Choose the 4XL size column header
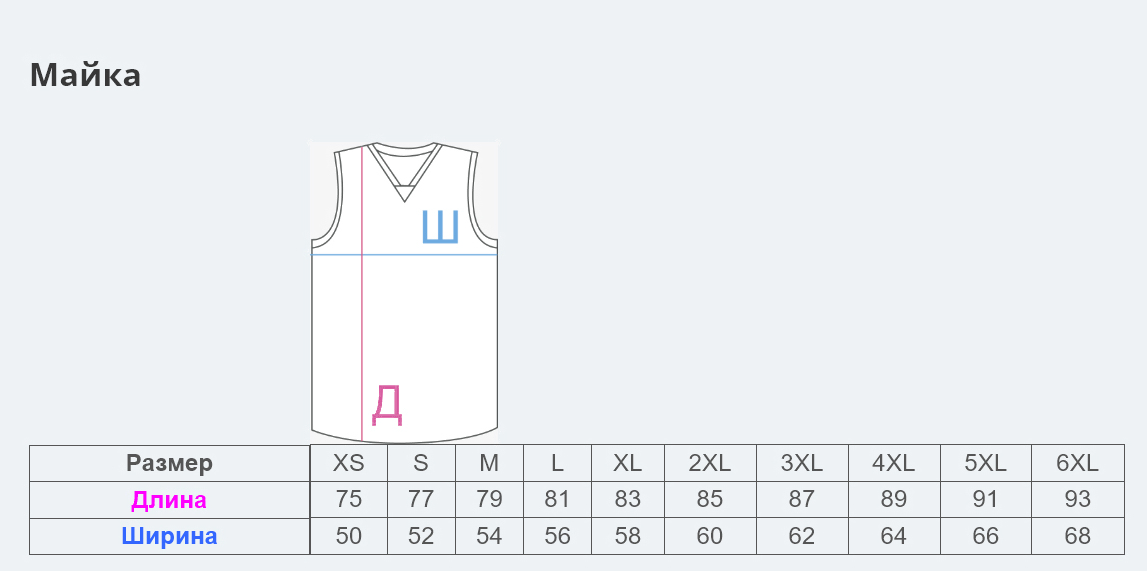The height and width of the screenshot is (571, 1147). 894,463
